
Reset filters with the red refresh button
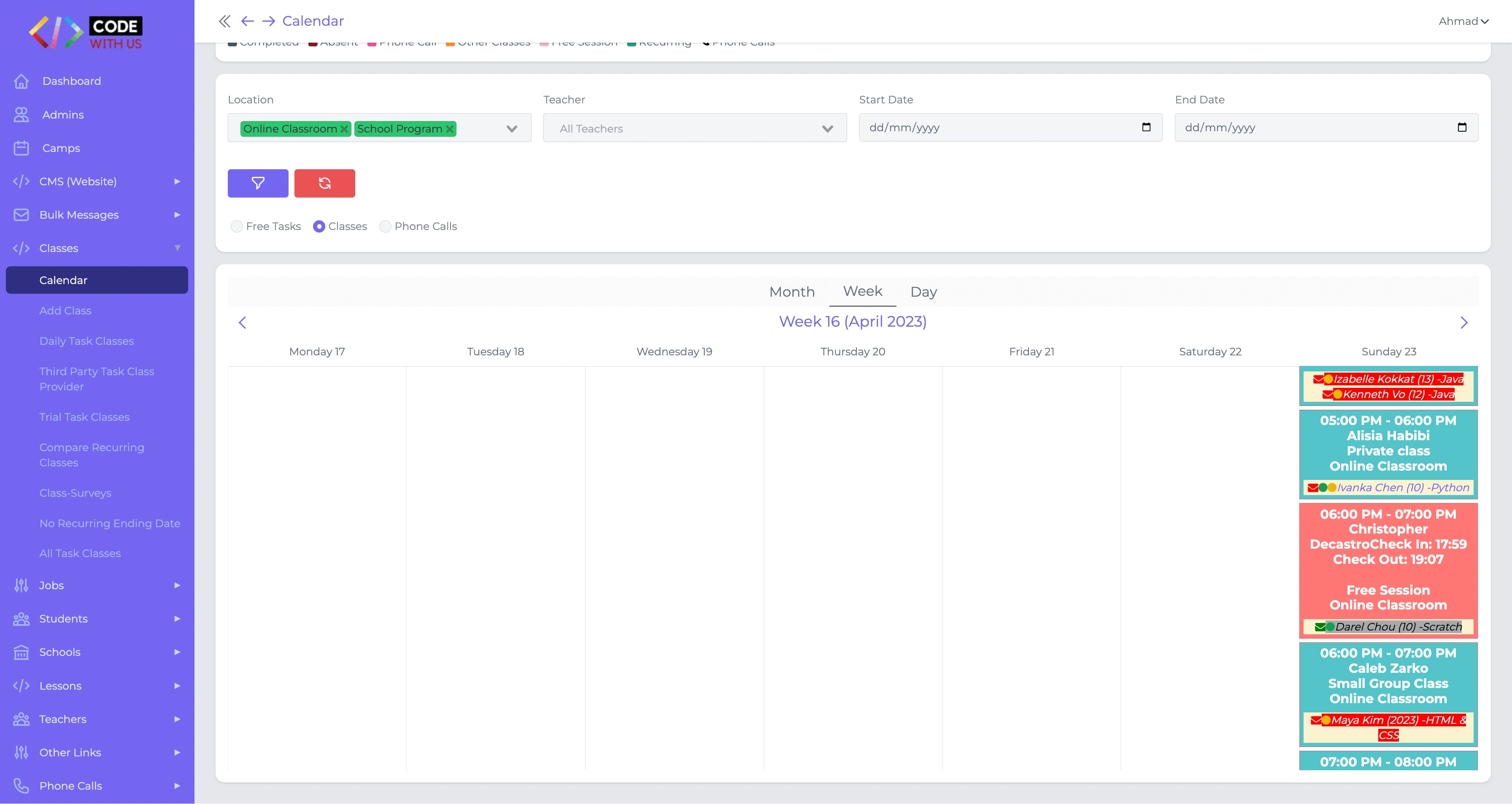(x=324, y=183)
